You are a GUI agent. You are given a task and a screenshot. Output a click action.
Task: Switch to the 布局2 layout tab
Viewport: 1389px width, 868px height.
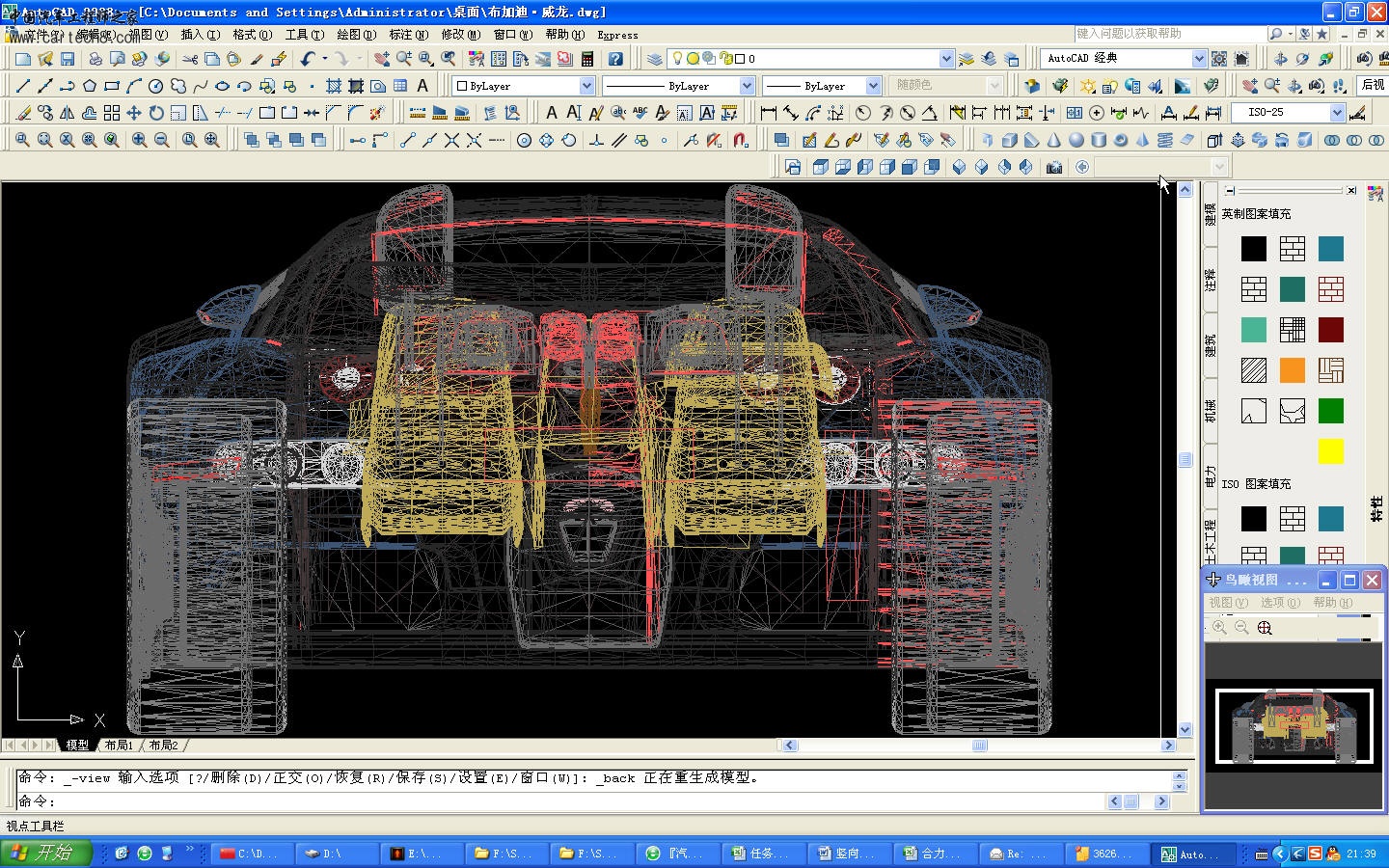pyautogui.click(x=163, y=746)
